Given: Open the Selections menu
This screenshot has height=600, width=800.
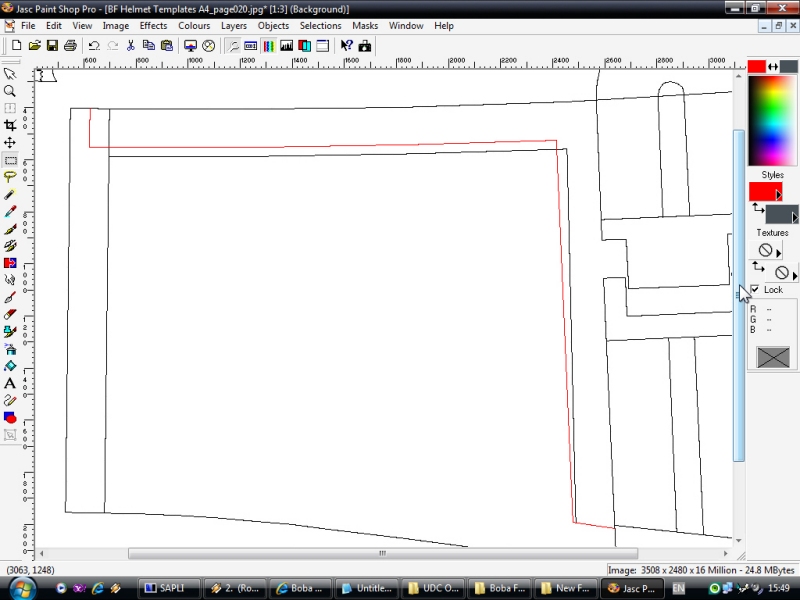Looking at the screenshot, I should coord(320,26).
